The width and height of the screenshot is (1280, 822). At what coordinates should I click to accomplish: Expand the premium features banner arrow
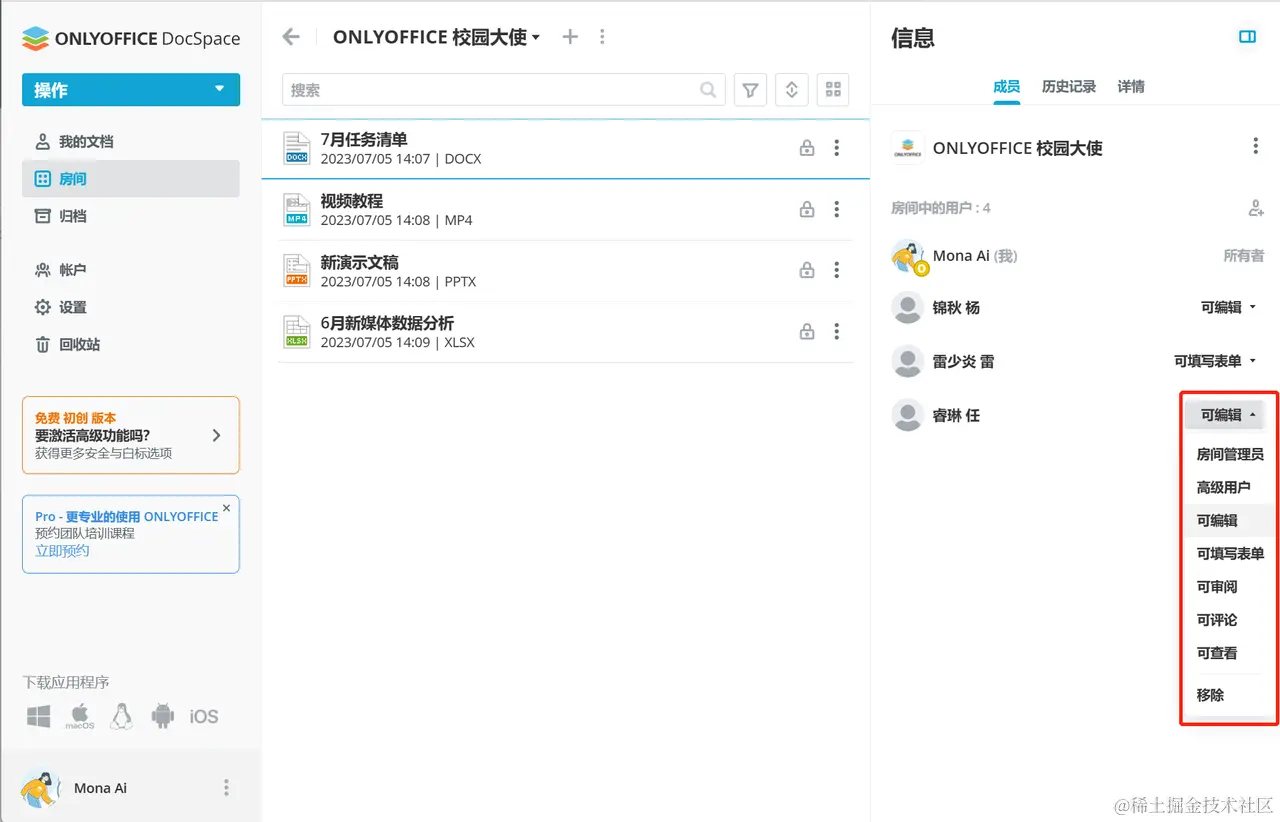[217, 435]
